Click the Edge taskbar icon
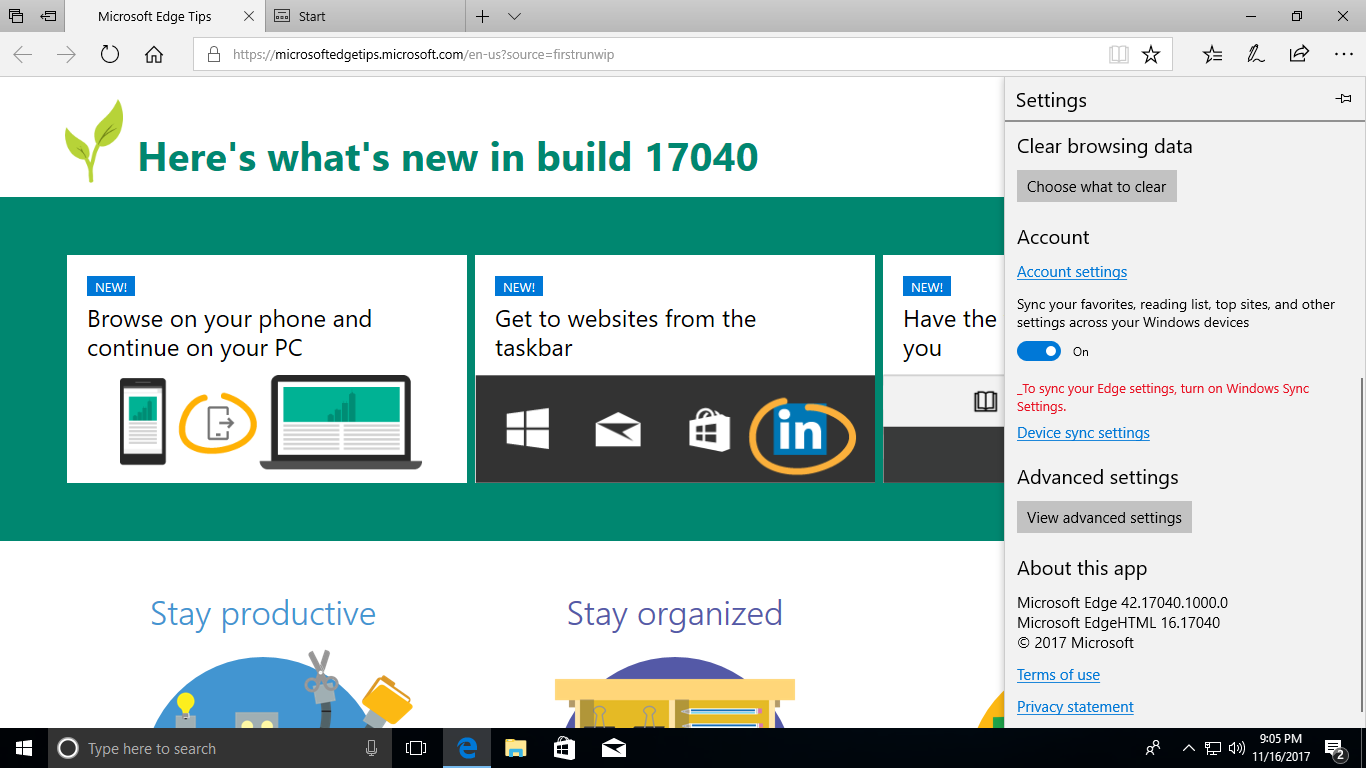1366x768 pixels. coord(466,748)
